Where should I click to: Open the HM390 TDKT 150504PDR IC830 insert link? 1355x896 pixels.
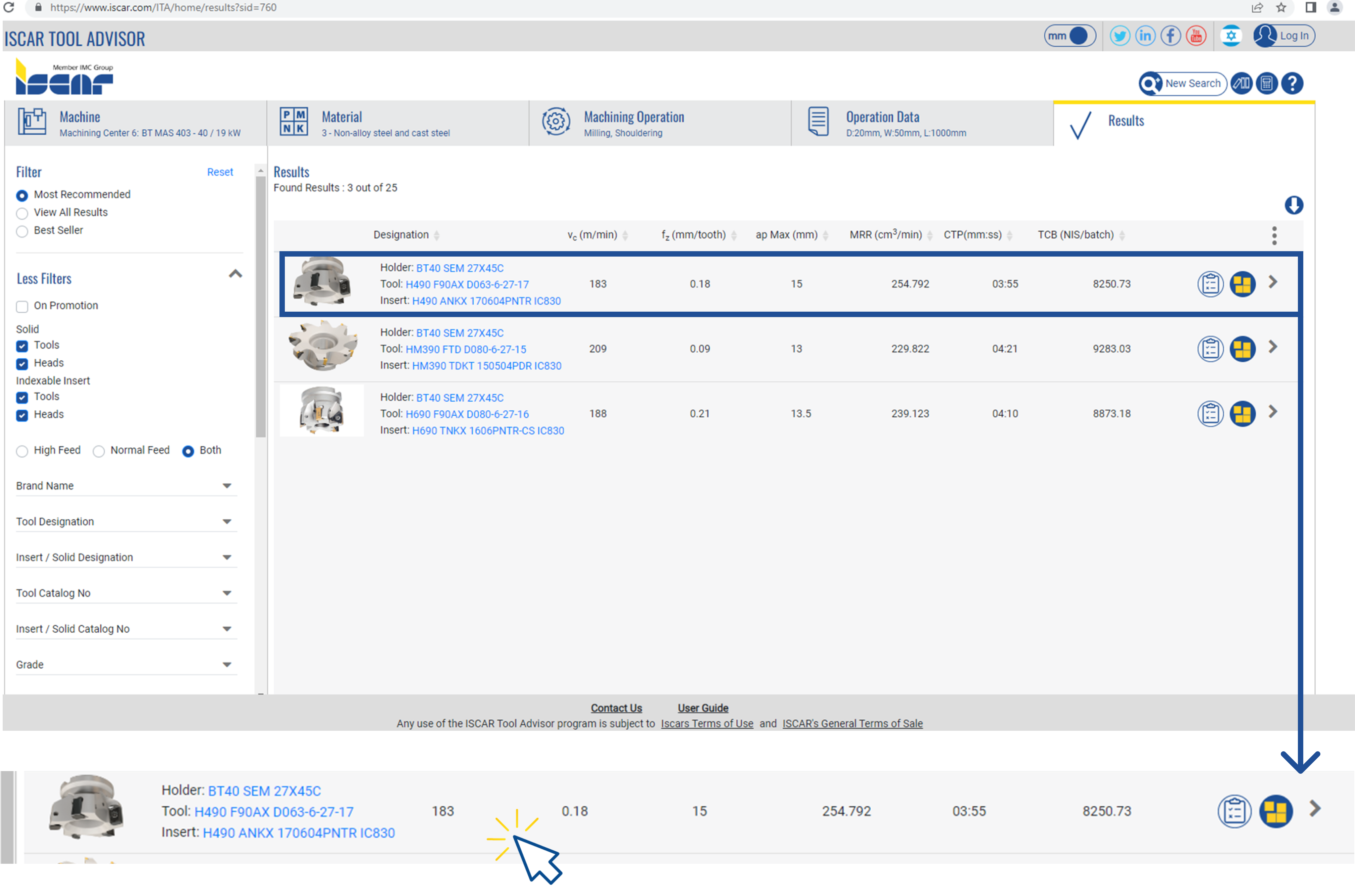click(486, 366)
